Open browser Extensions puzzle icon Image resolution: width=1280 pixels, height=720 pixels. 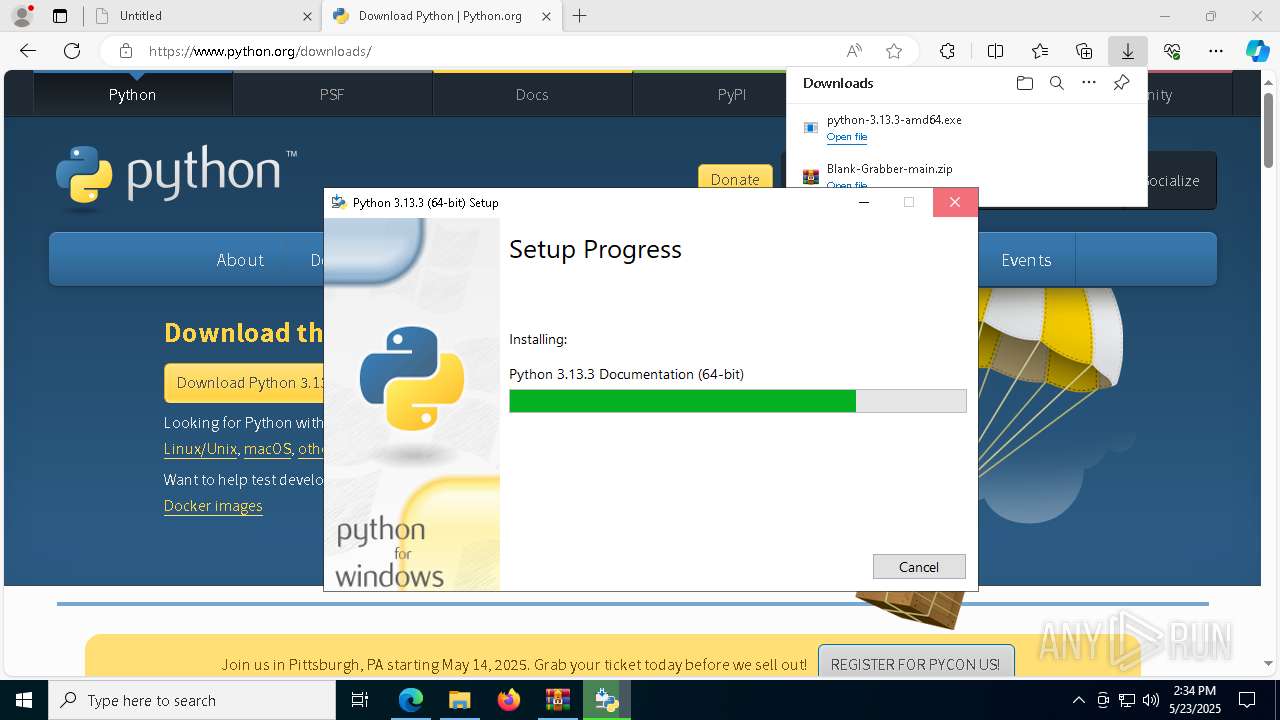pyautogui.click(x=947, y=51)
